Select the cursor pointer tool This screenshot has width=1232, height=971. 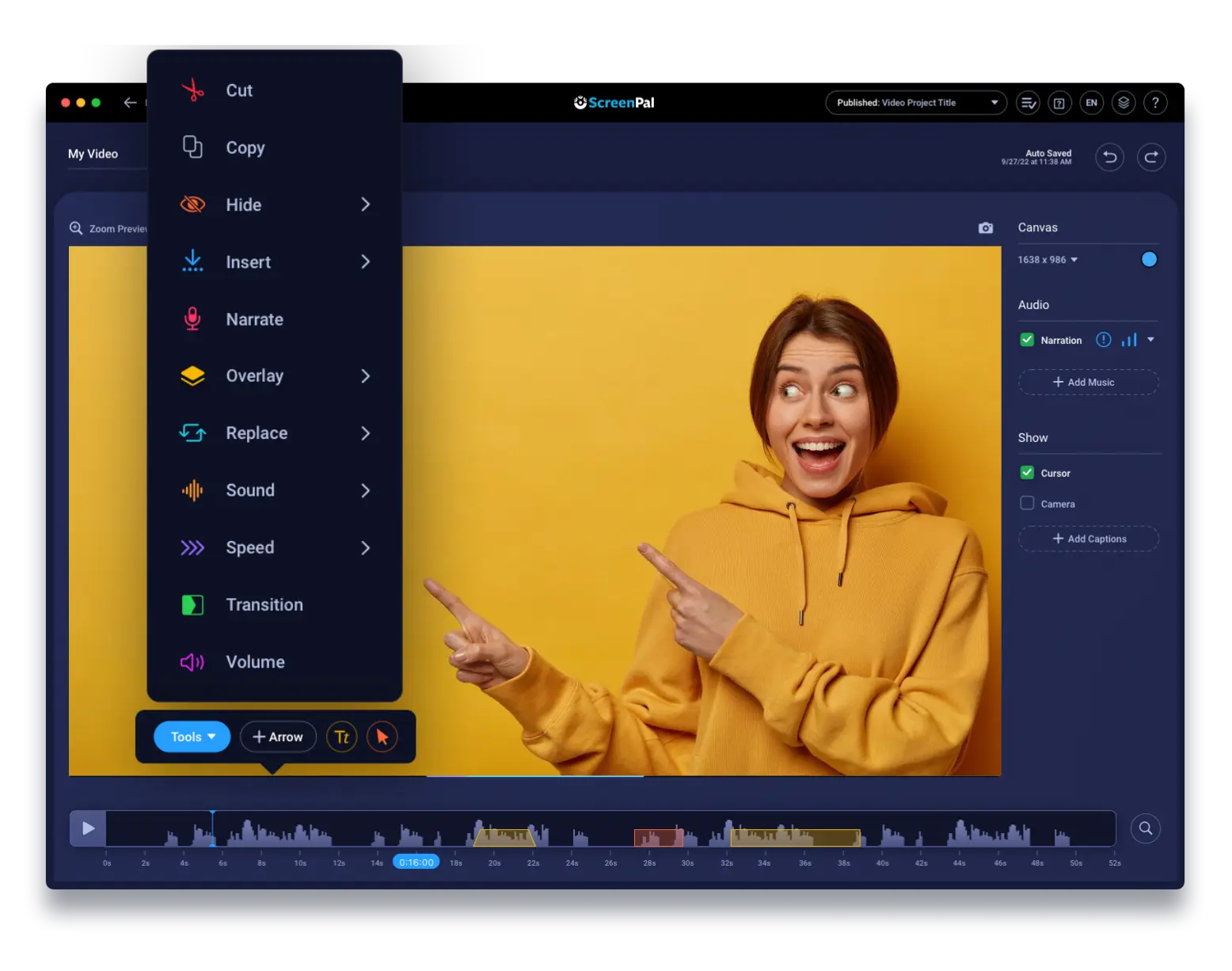coord(382,737)
